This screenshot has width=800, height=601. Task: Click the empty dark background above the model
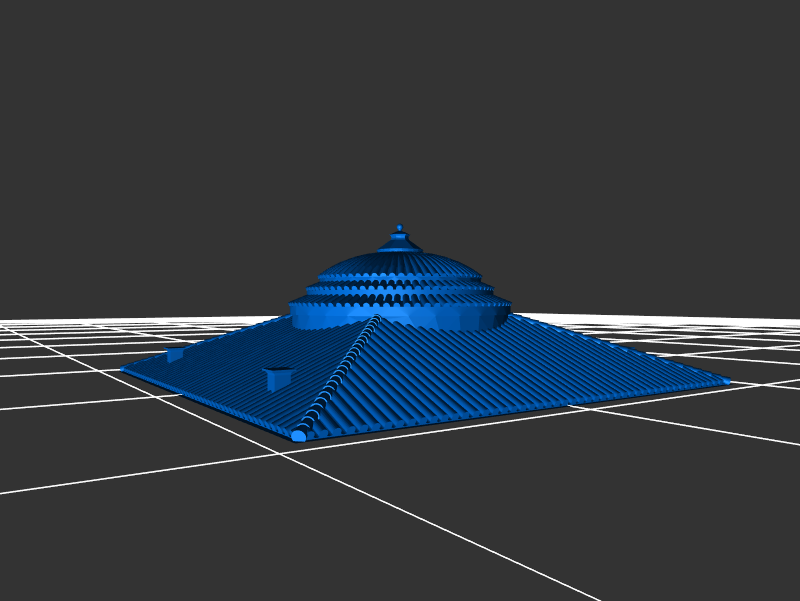400,100
